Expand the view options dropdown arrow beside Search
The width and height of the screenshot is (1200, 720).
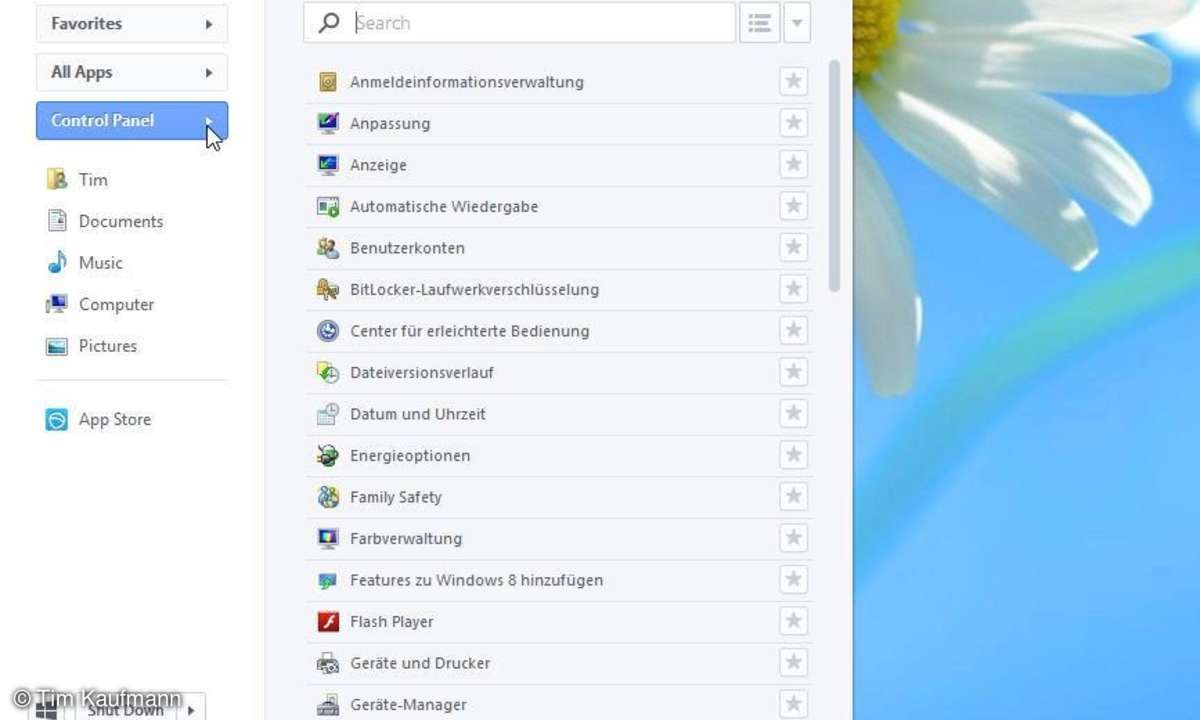pos(797,23)
